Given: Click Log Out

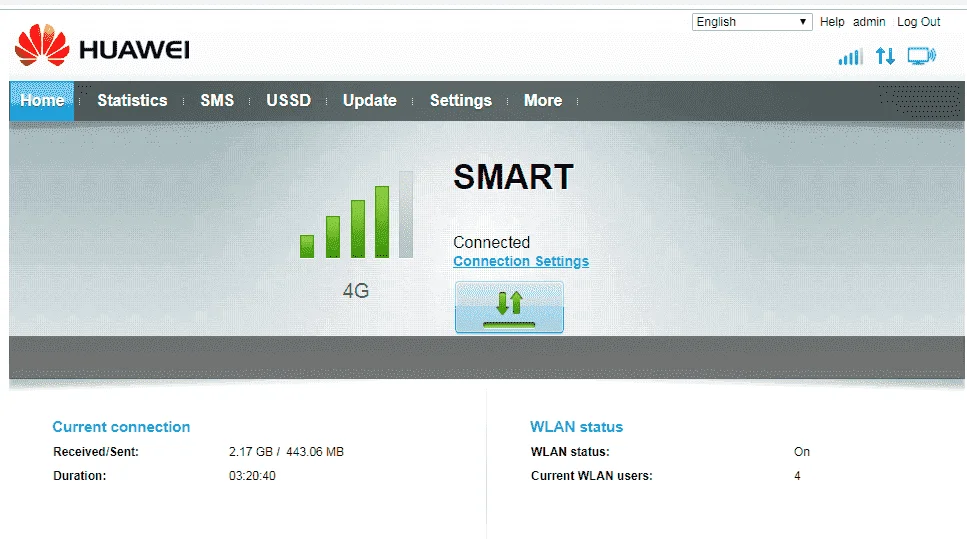Looking at the screenshot, I should click(918, 22).
